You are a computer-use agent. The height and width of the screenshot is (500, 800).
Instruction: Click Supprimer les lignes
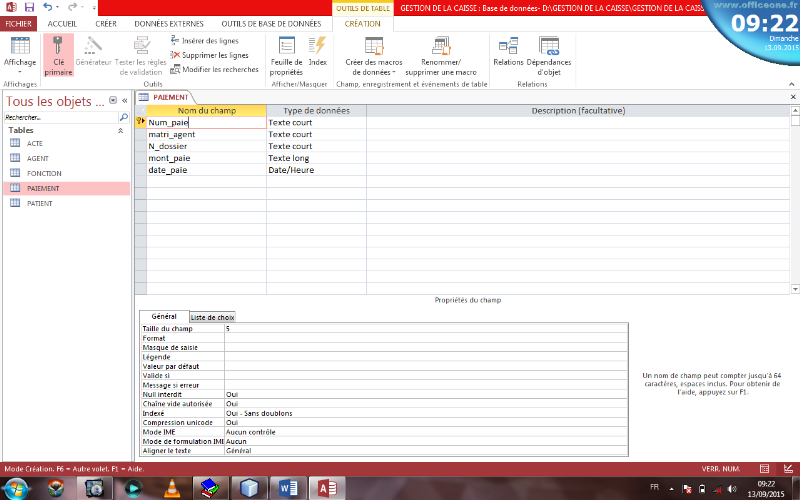[209, 55]
